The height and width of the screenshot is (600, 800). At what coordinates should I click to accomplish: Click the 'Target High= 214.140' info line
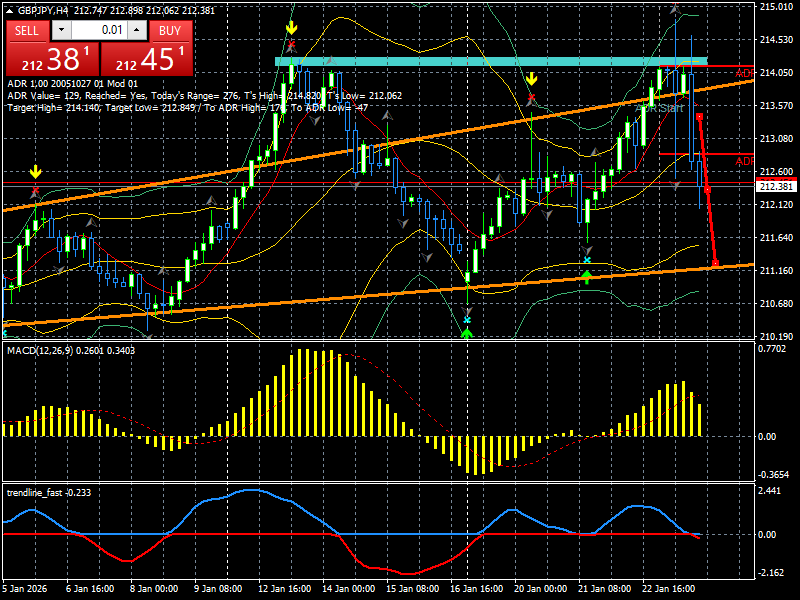pyautogui.click(x=187, y=108)
